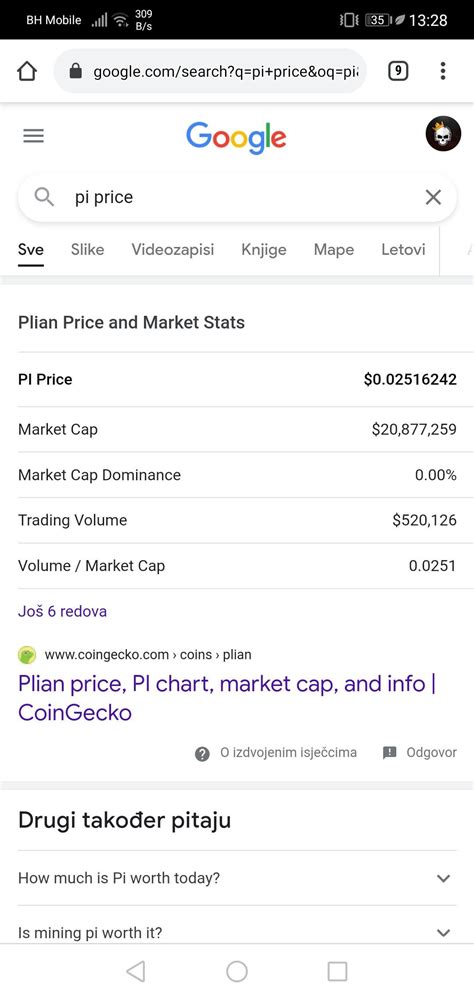The width and height of the screenshot is (474, 1000).
Task: Open the tab switcher showing 9 tabs
Action: point(398,71)
